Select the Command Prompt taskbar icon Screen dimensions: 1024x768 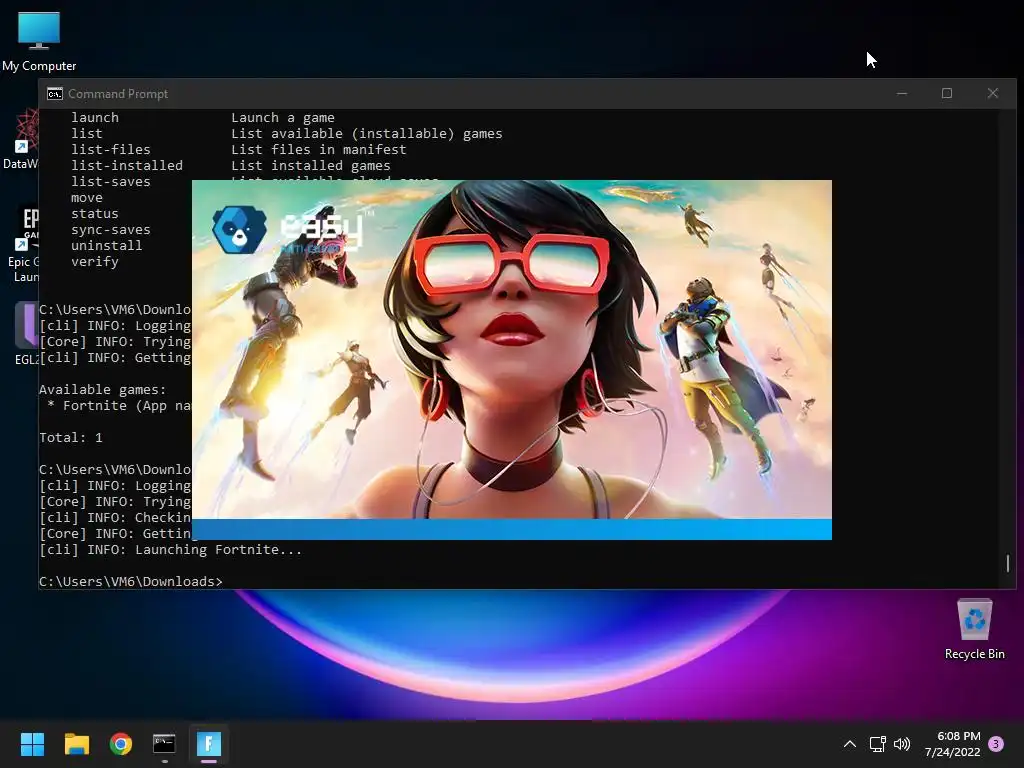pos(164,744)
